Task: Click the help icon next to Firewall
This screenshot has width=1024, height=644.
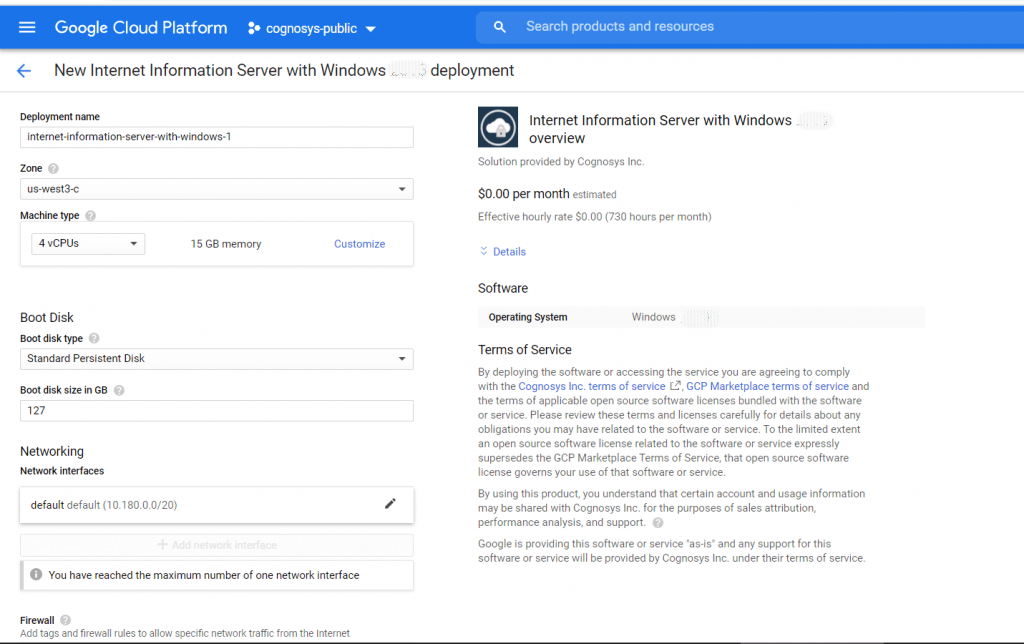Action: pyautogui.click(x=65, y=621)
